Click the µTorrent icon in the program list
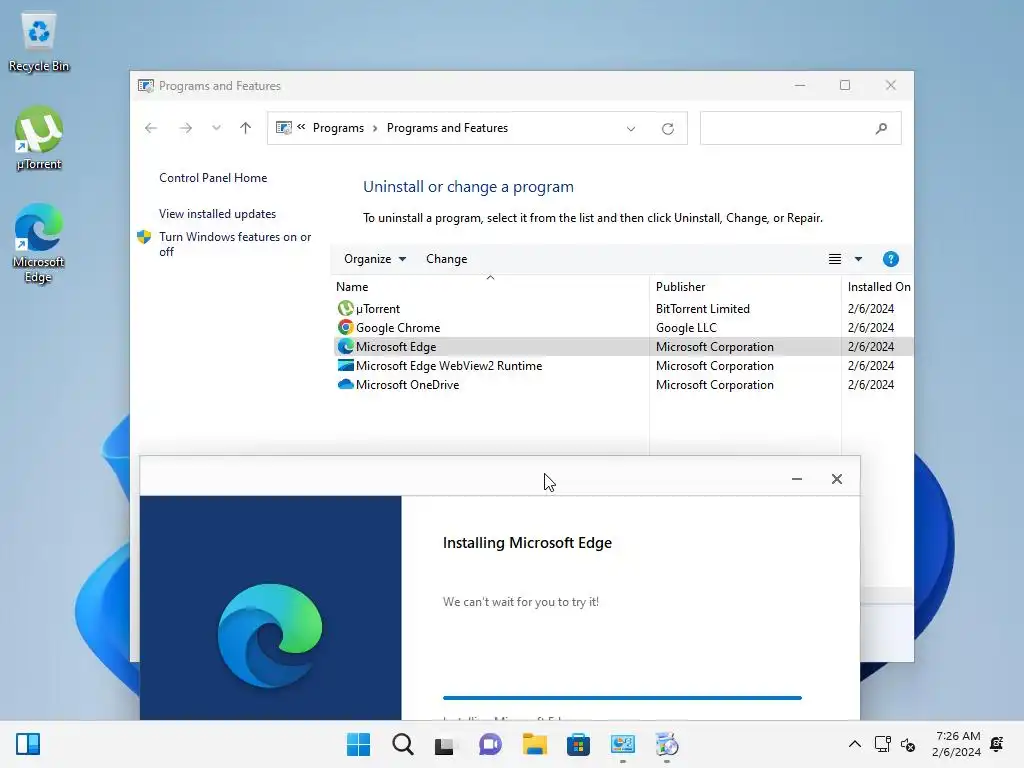 (345, 308)
